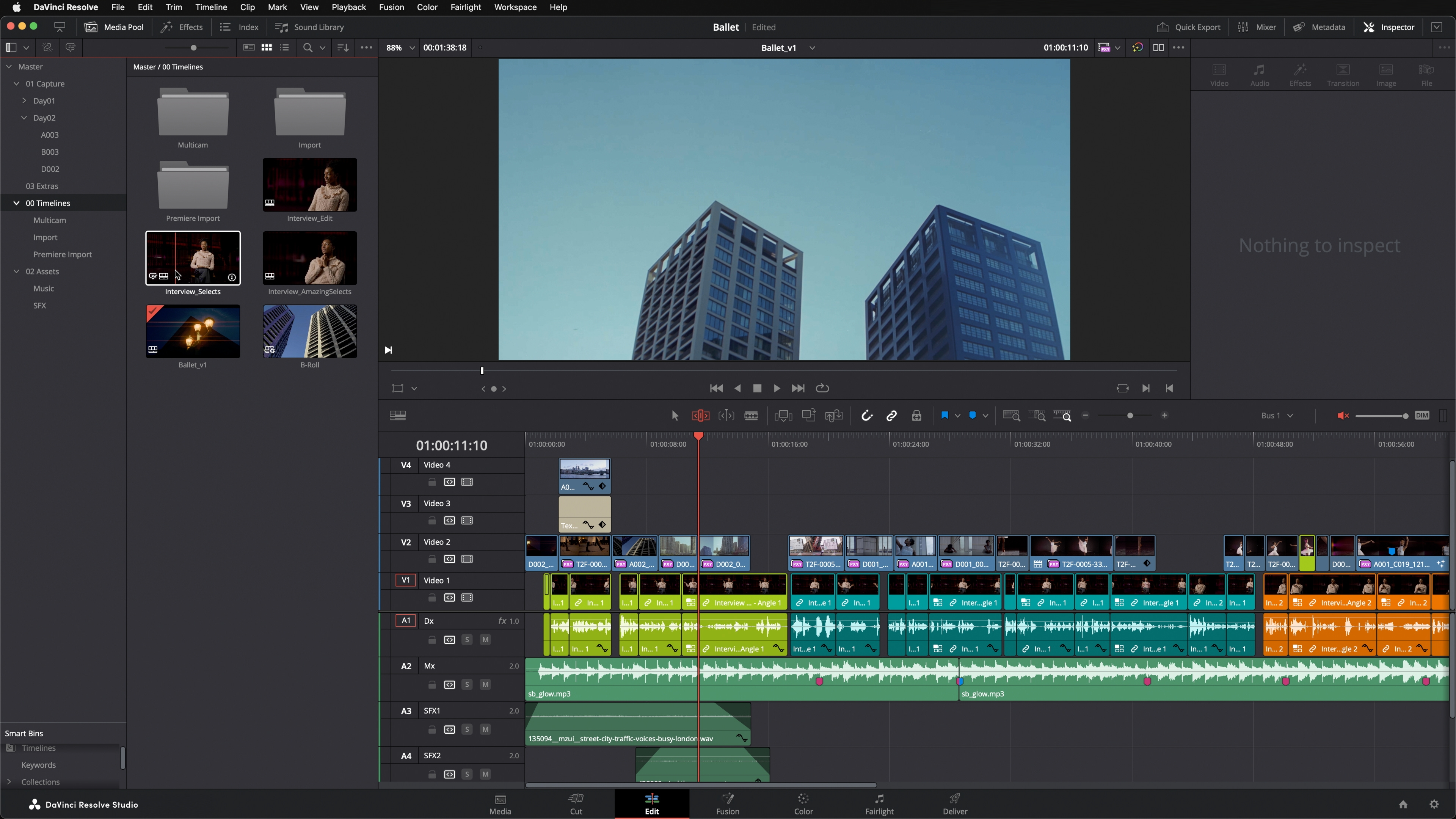Screen dimensions: 1456x819
Task: Lock the Video 1 track
Action: tap(432, 598)
